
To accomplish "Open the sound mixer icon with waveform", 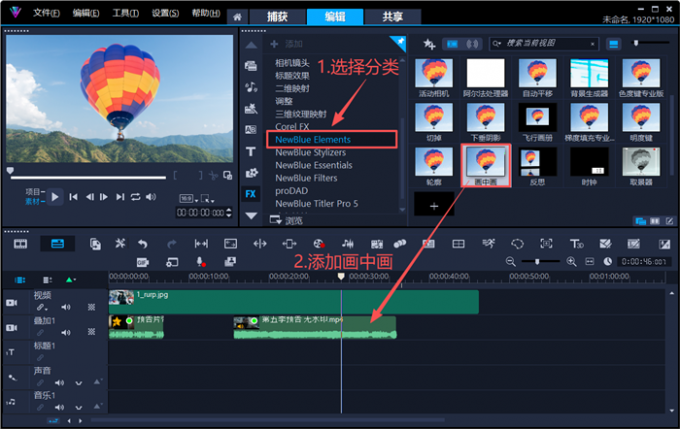I will point(348,244).
